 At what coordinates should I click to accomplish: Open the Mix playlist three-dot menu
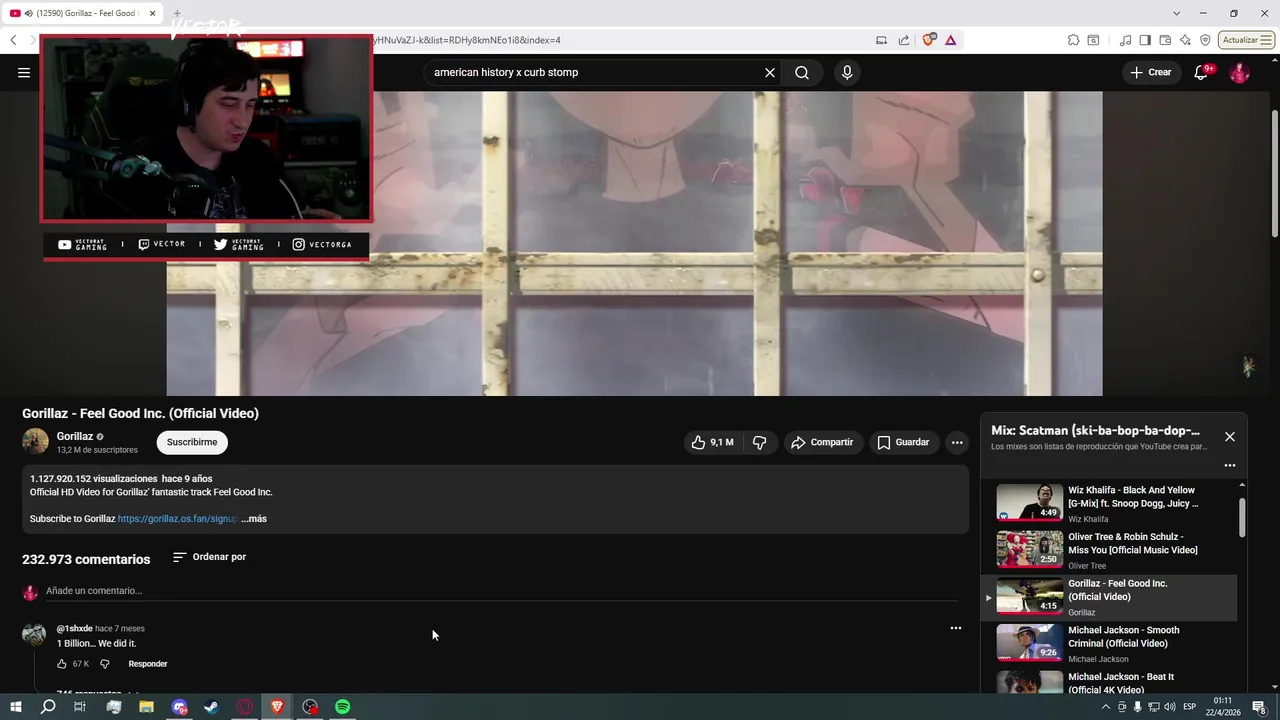[1230, 465]
